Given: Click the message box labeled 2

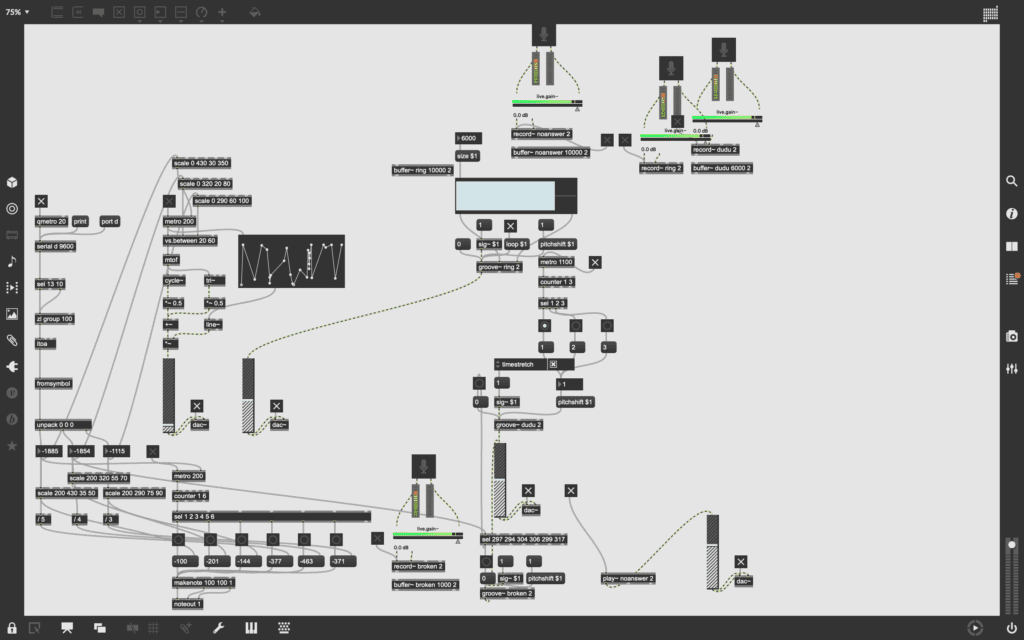Looking at the screenshot, I should click(577, 347).
